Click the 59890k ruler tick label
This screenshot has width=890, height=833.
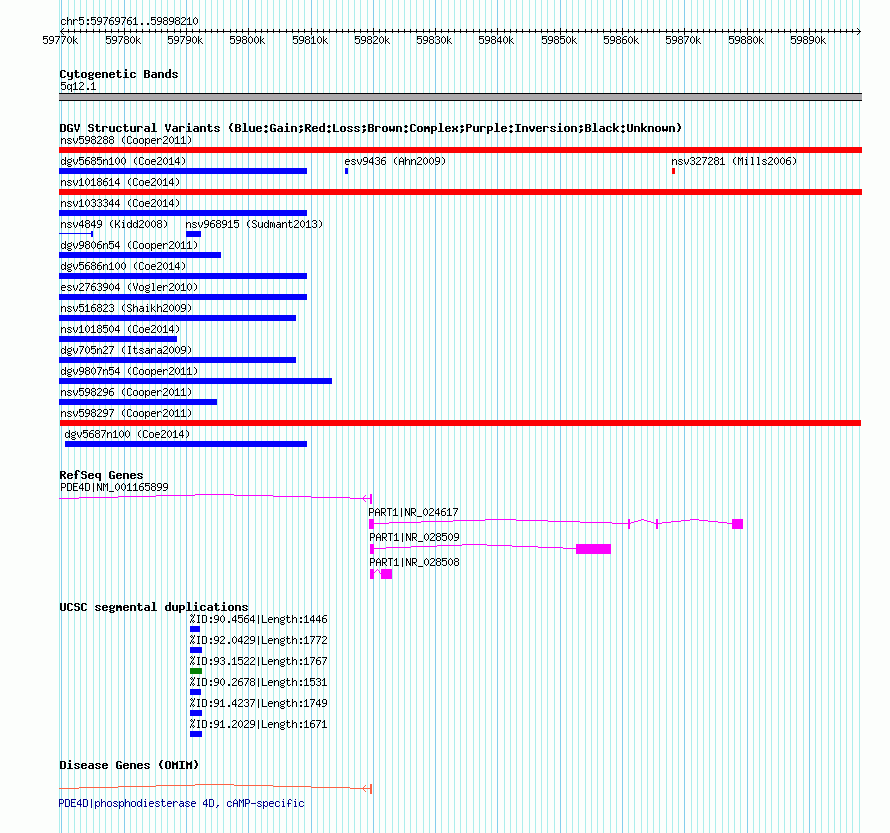click(x=808, y=40)
